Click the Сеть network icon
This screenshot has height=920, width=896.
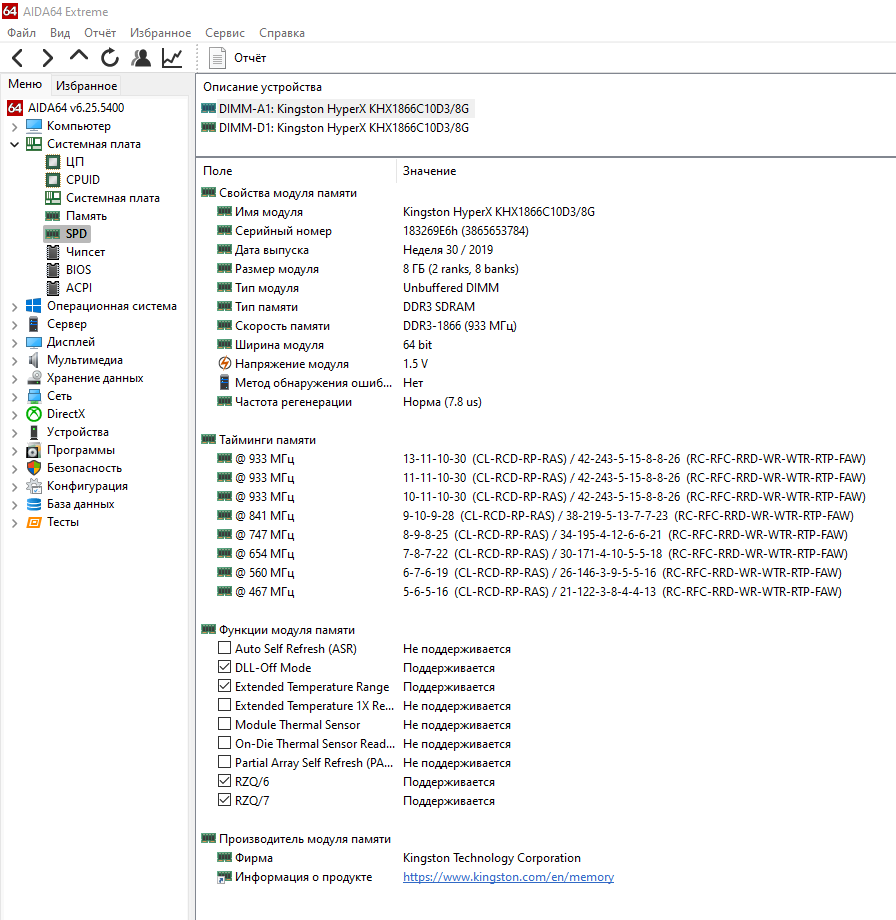(x=34, y=396)
